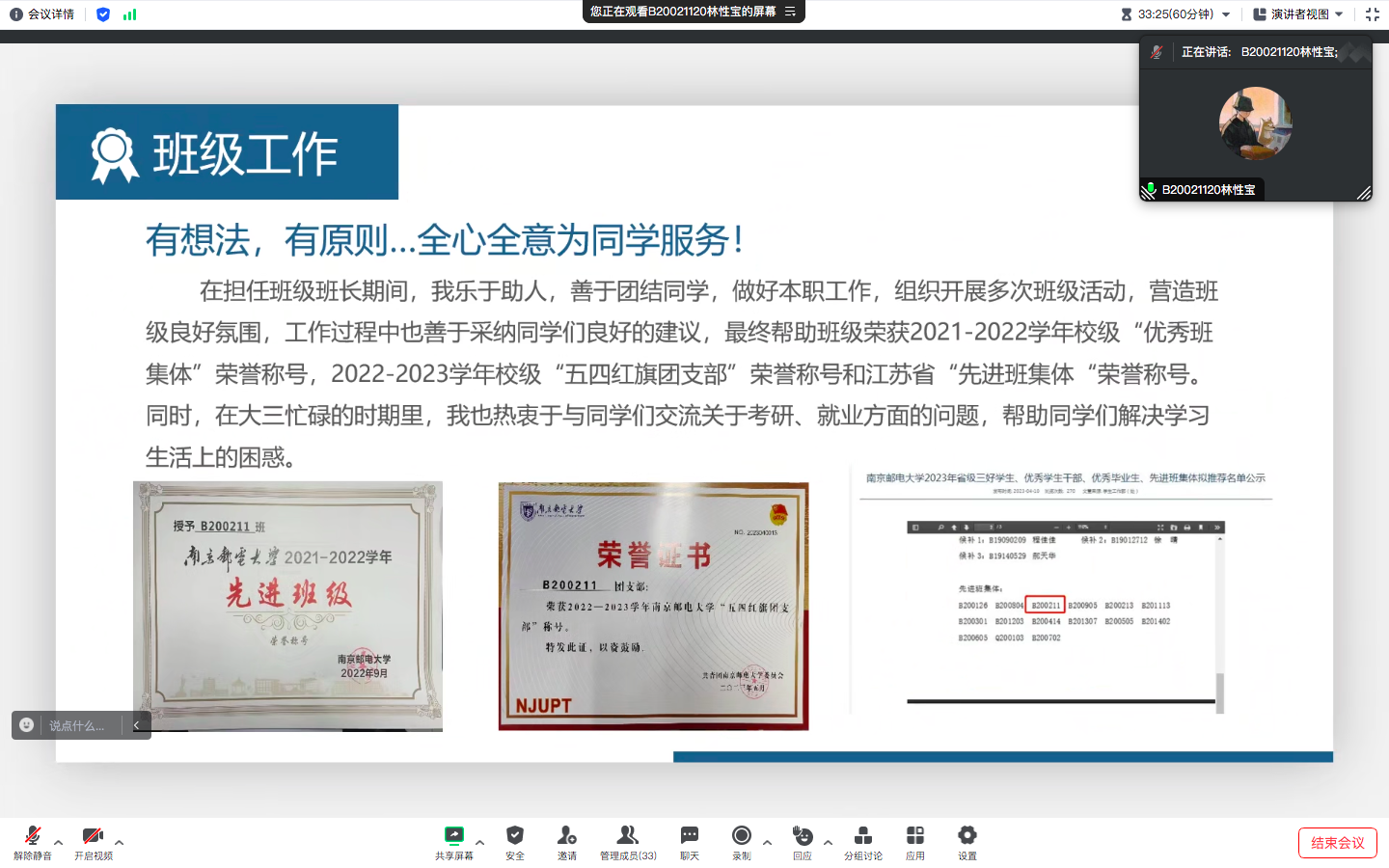This screenshot has width=1389, height=868.
Task: Open the 管理成员(33) members panel
Action: 628,841
